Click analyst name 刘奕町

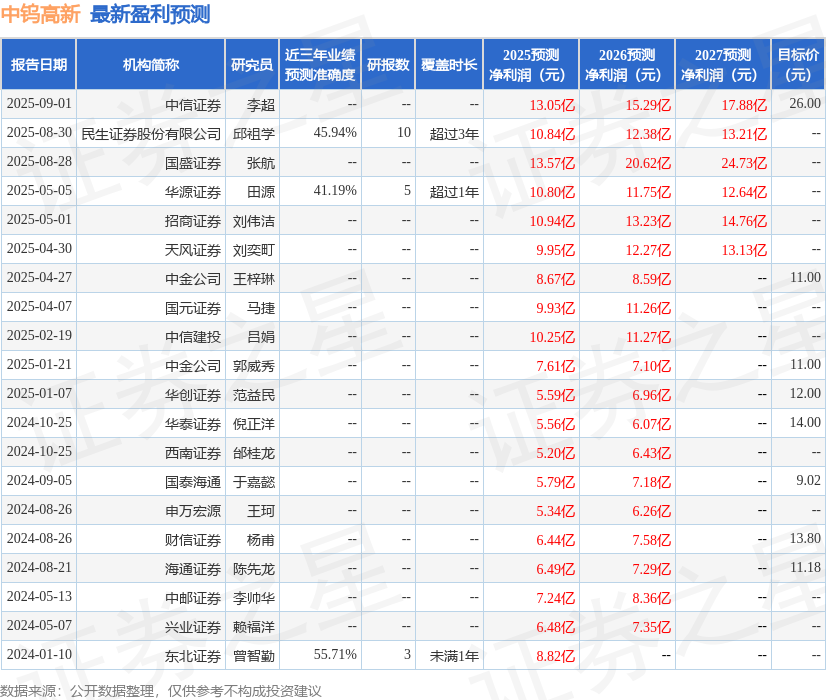(x=254, y=250)
